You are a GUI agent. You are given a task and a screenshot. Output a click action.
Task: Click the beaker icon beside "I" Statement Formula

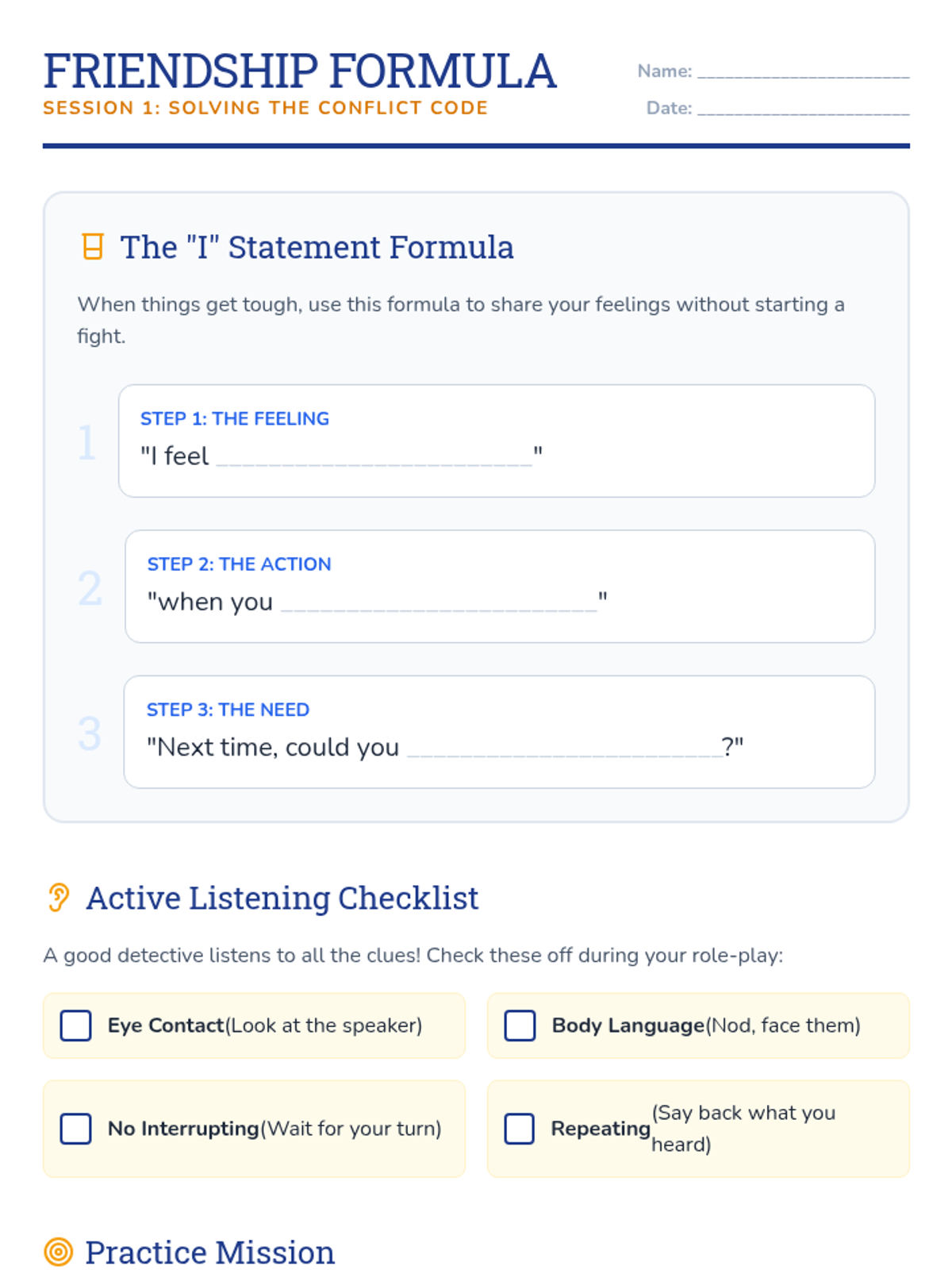pos(93,247)
